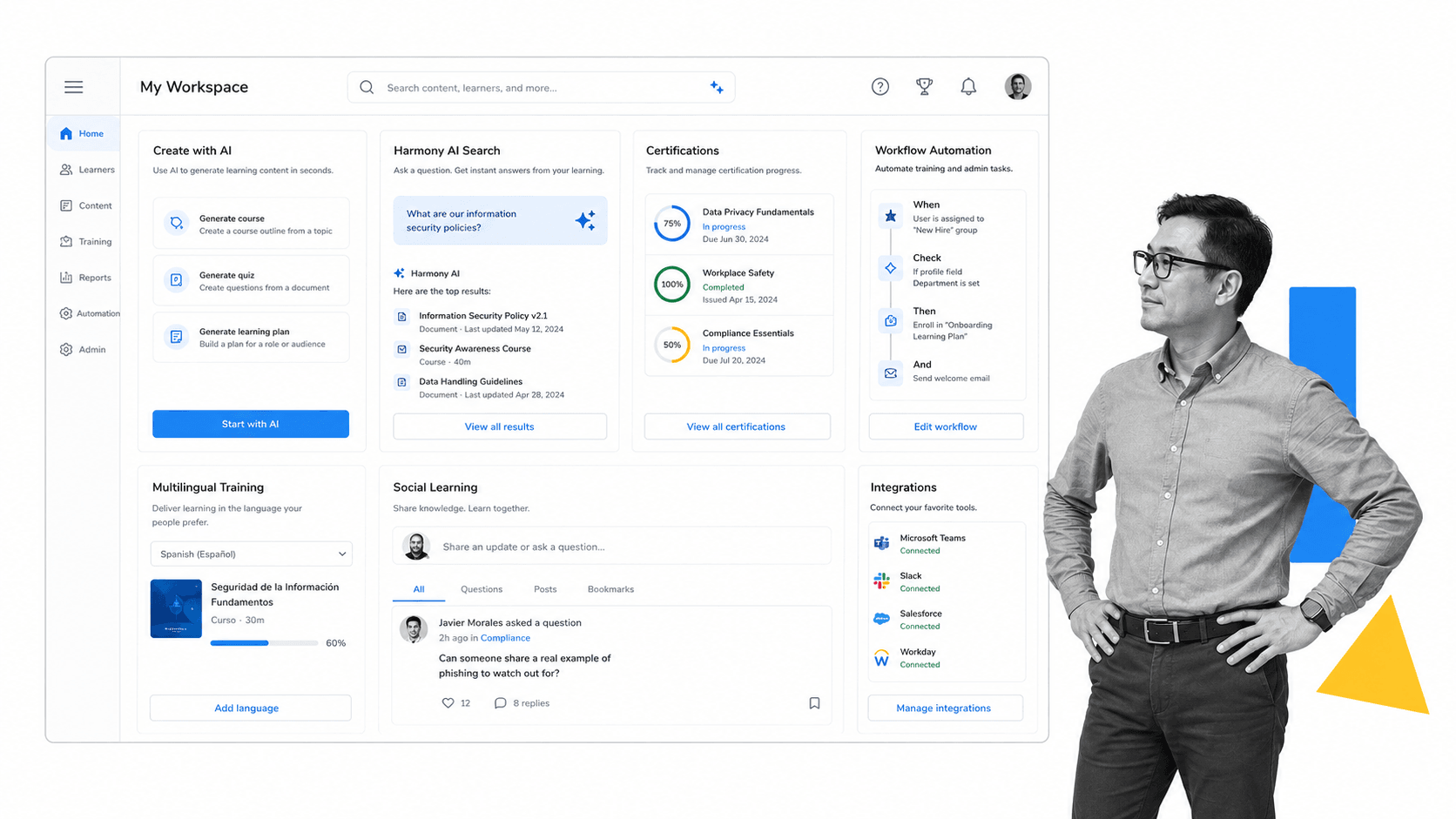The image size is (1456, 819).
Task: Switch to the Questions tab
Action: click(482, 589)
